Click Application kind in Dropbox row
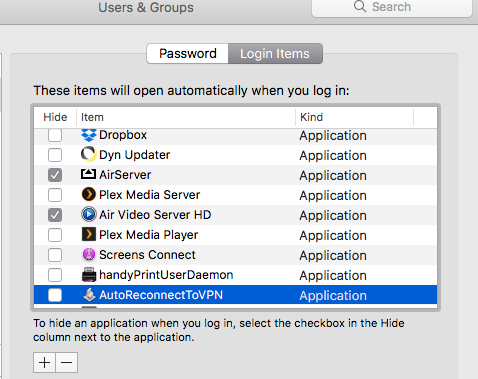478x379 pixels. [333, 136]
